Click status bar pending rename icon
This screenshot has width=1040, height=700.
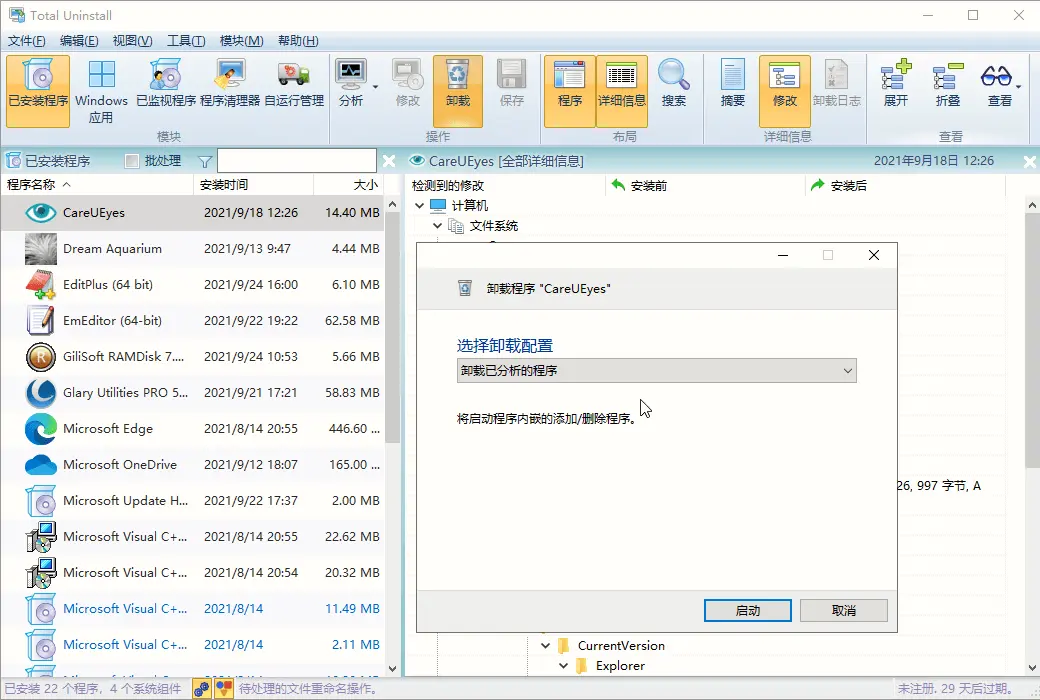coord(224,689)
